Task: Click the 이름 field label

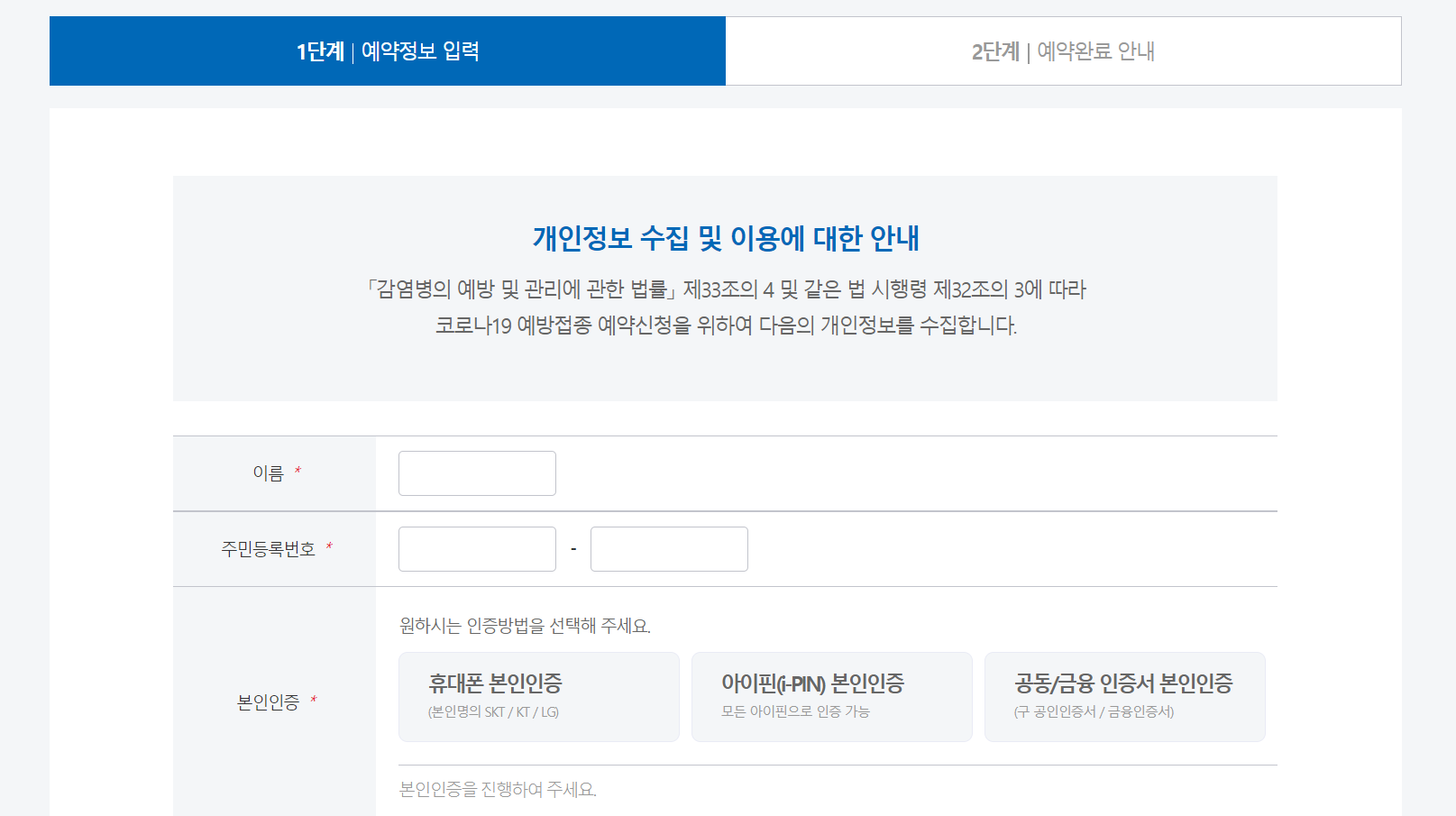Action: [268, 473]
